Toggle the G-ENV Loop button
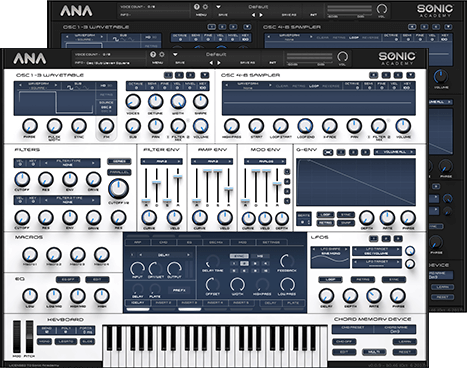 coord(325,214)
